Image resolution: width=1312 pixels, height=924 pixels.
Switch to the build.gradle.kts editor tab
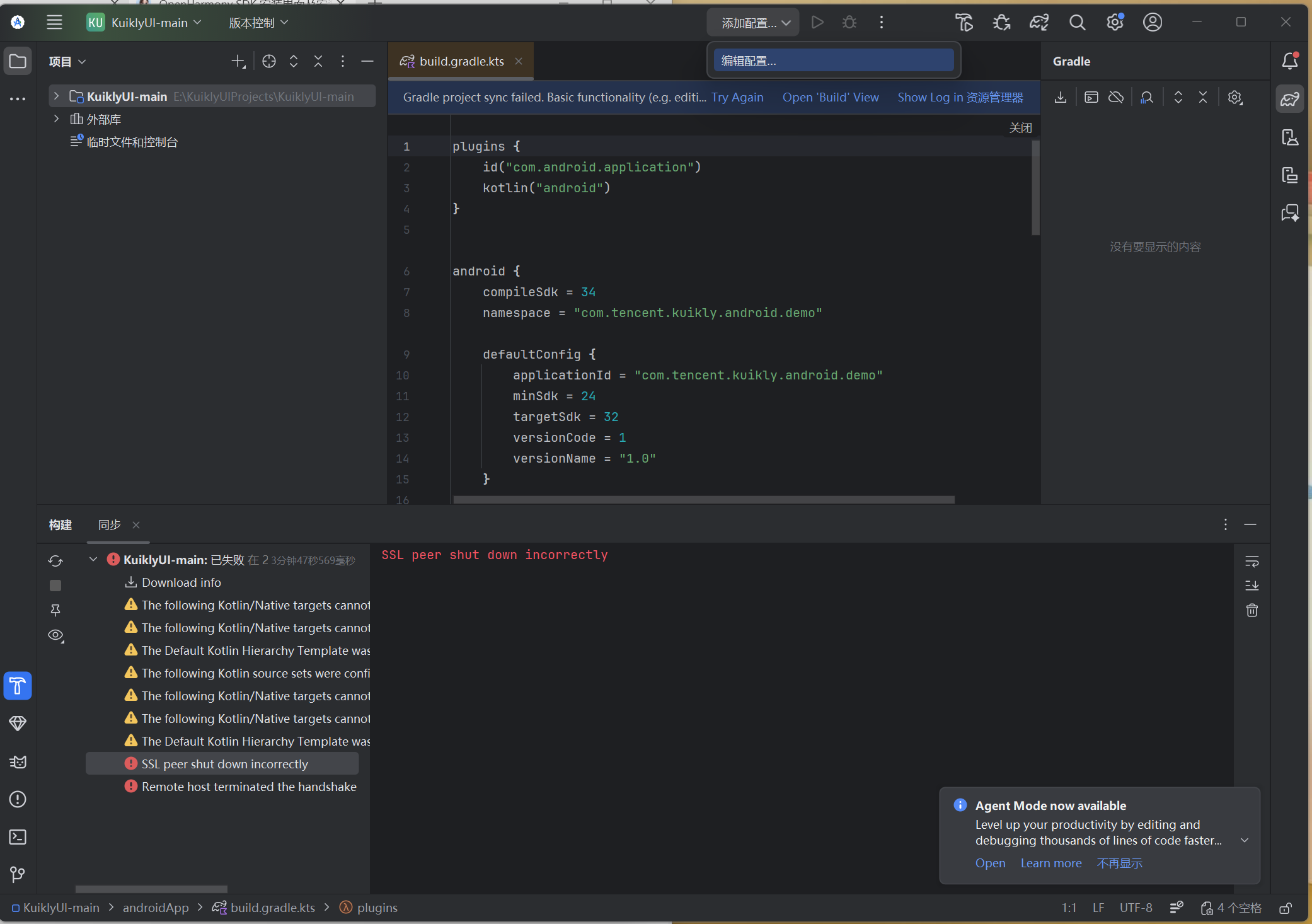pyautogui.click(x=461, y=61)
